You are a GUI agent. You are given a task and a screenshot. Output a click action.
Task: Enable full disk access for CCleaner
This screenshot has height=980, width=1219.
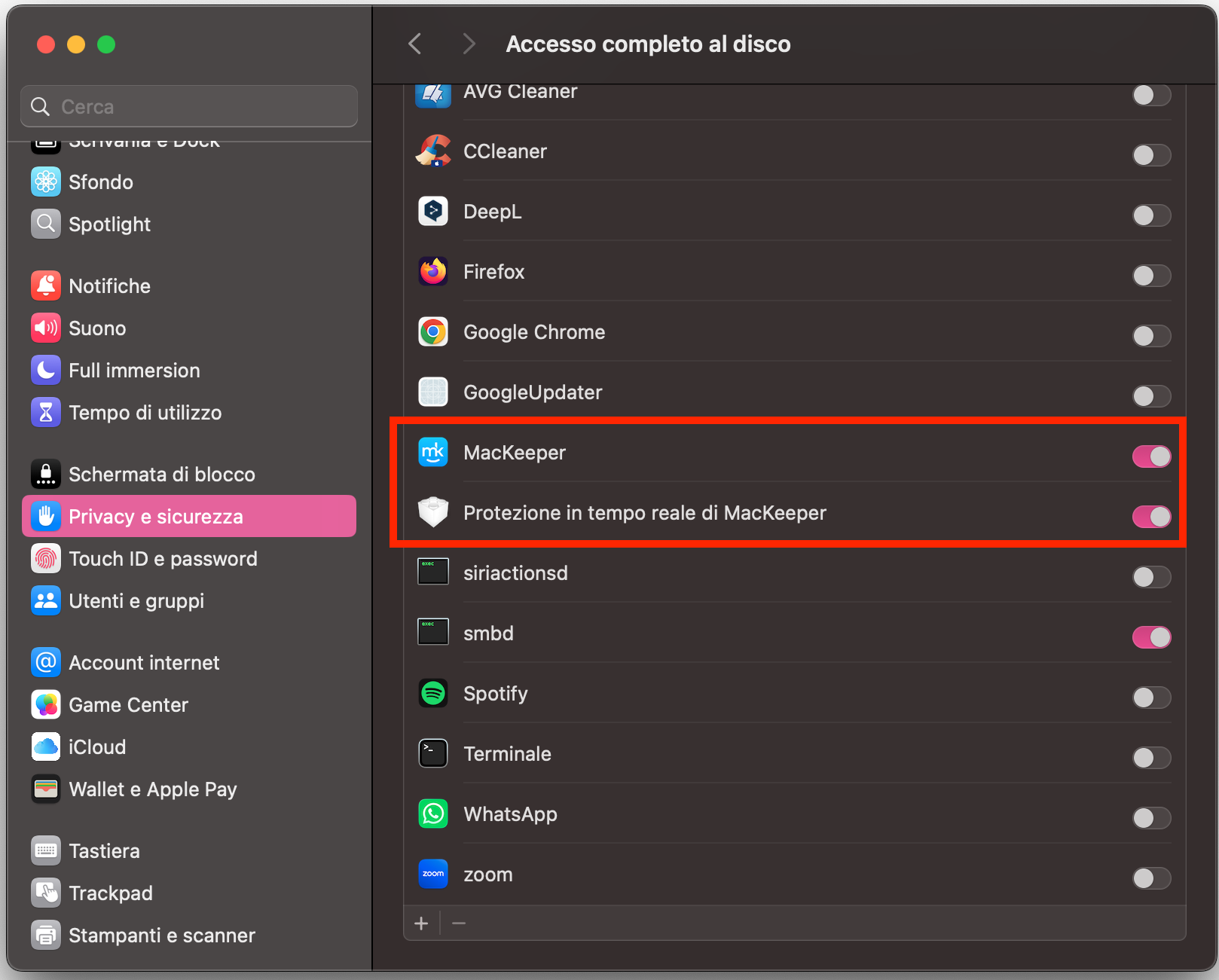click(1151, 155)
